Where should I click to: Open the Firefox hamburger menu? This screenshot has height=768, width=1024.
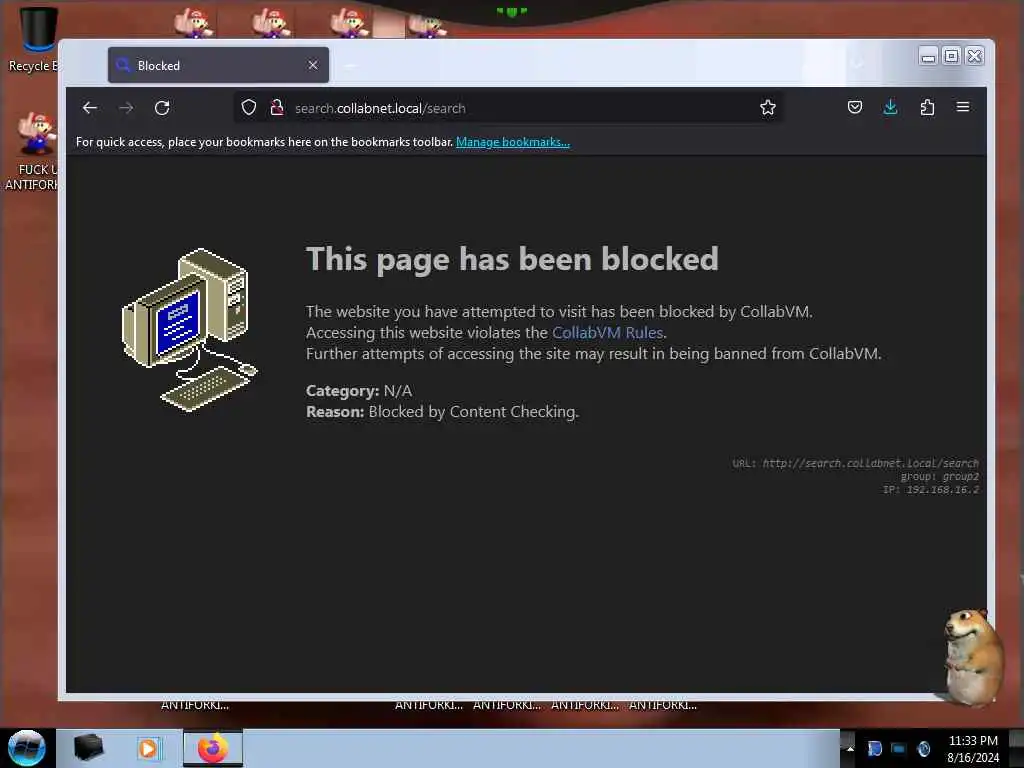pos(963,106)
